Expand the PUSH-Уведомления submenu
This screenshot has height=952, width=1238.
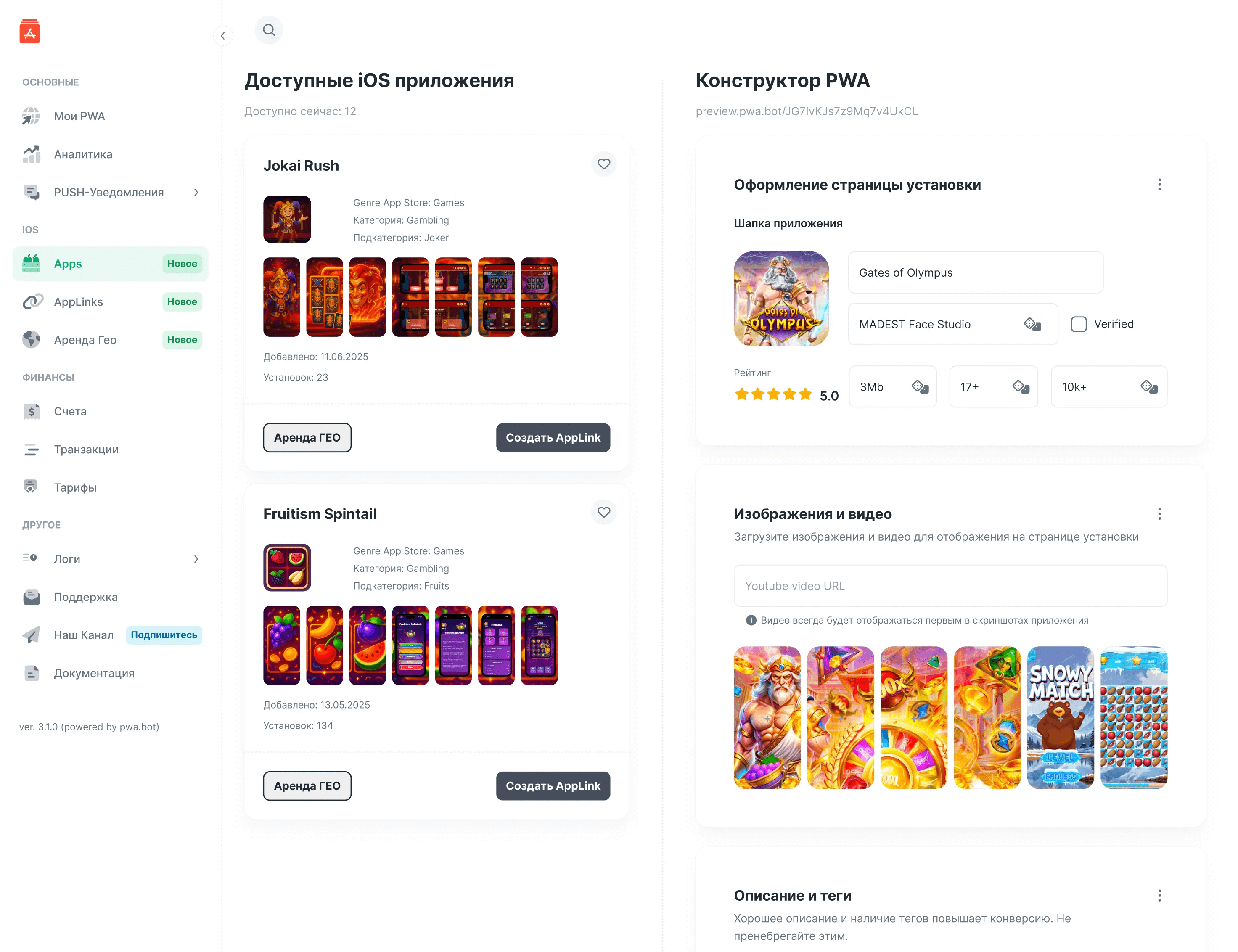(196, 193)
